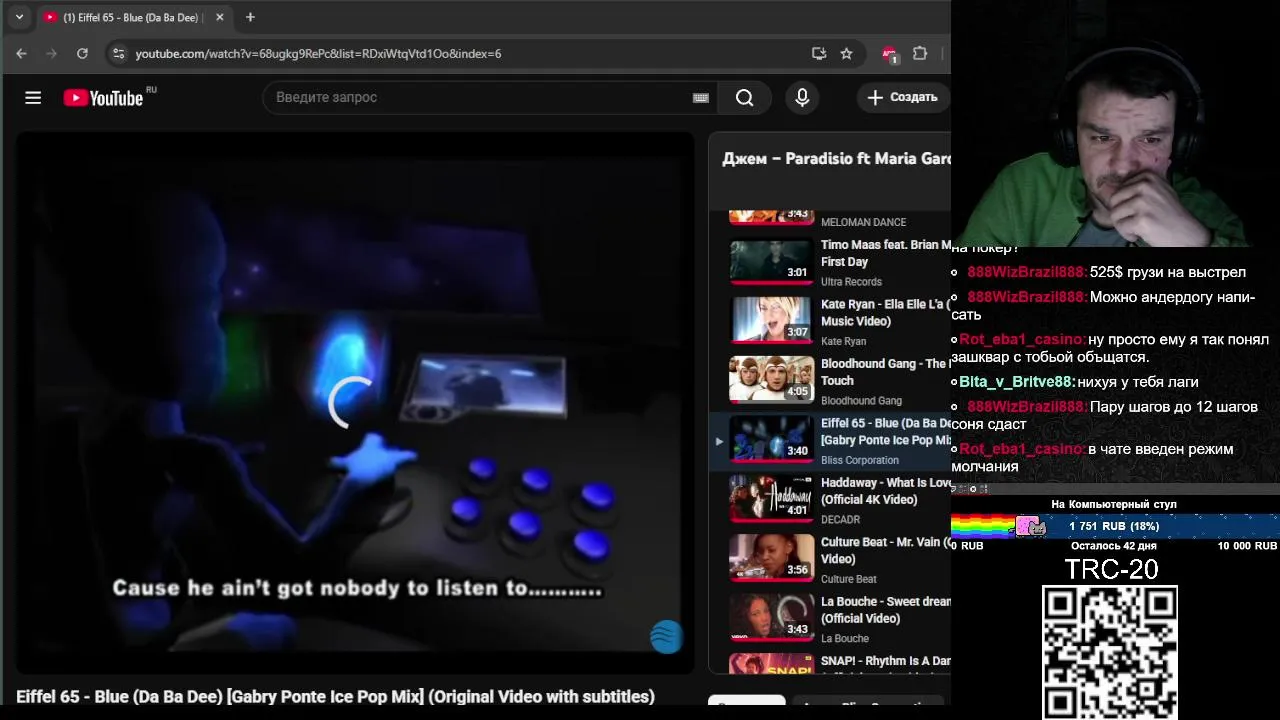This screenshot has width=1280, height=720.
Task: Open Culture Beat Mr. Vain title
Action: pos(885,550)
